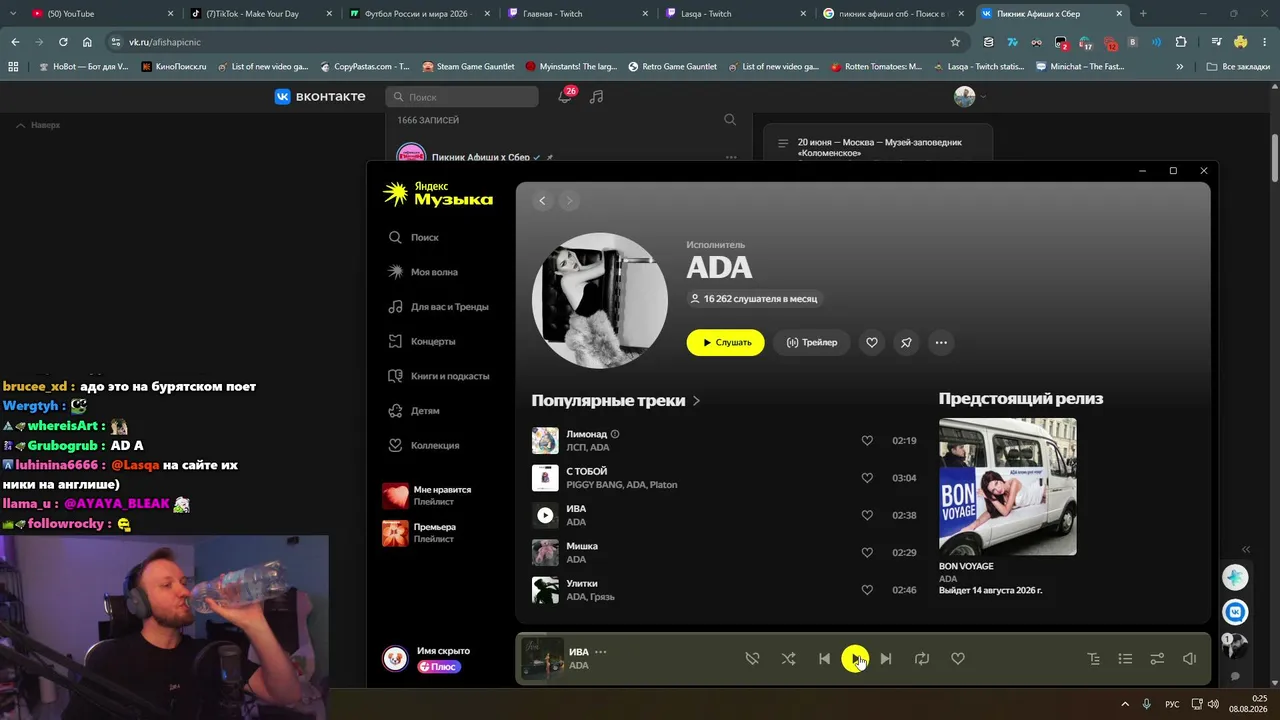
Task: Go to 'Для вас и Тренды' section
Action: 438,307
